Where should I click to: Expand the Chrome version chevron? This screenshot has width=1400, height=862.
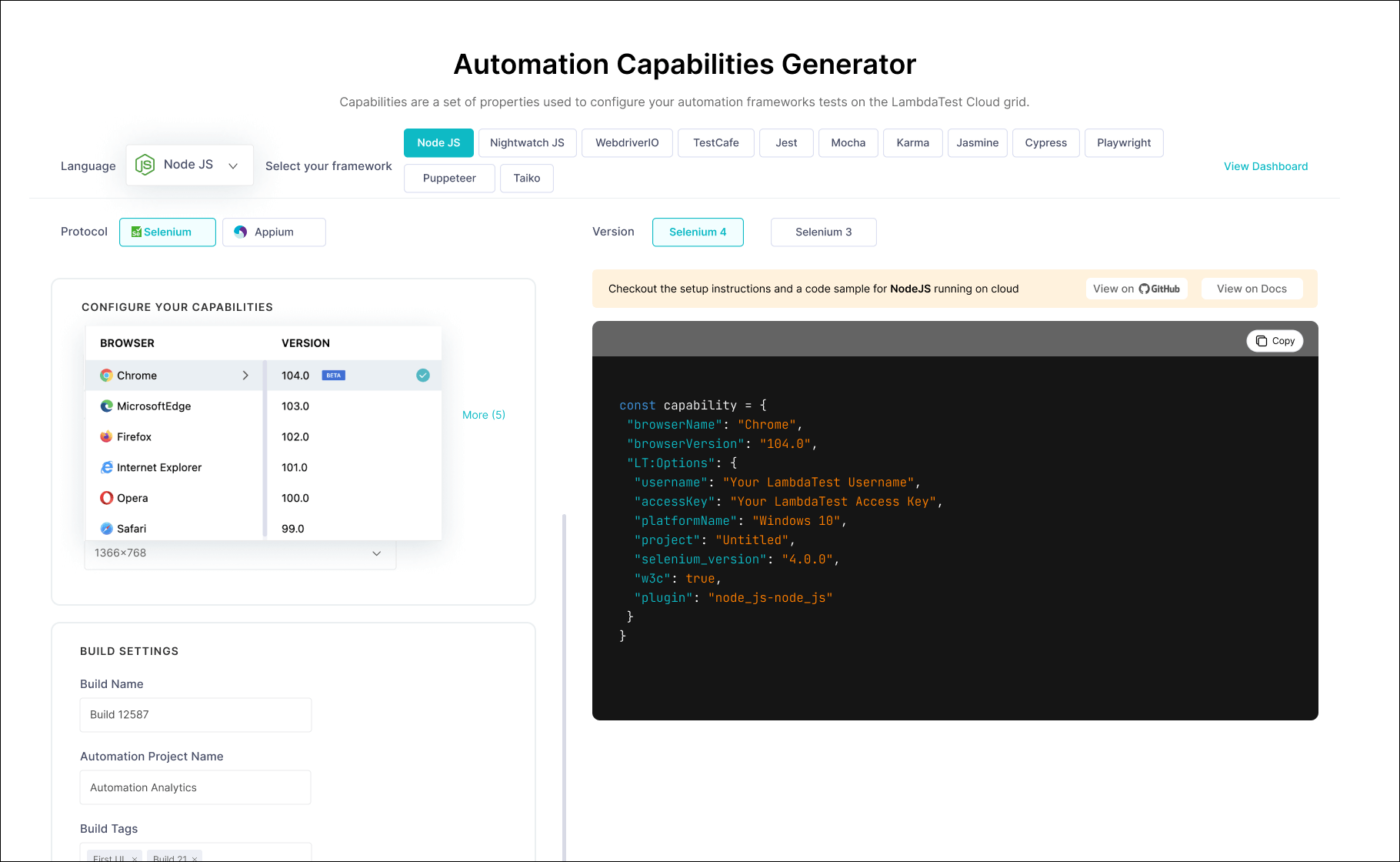point(246,376)
